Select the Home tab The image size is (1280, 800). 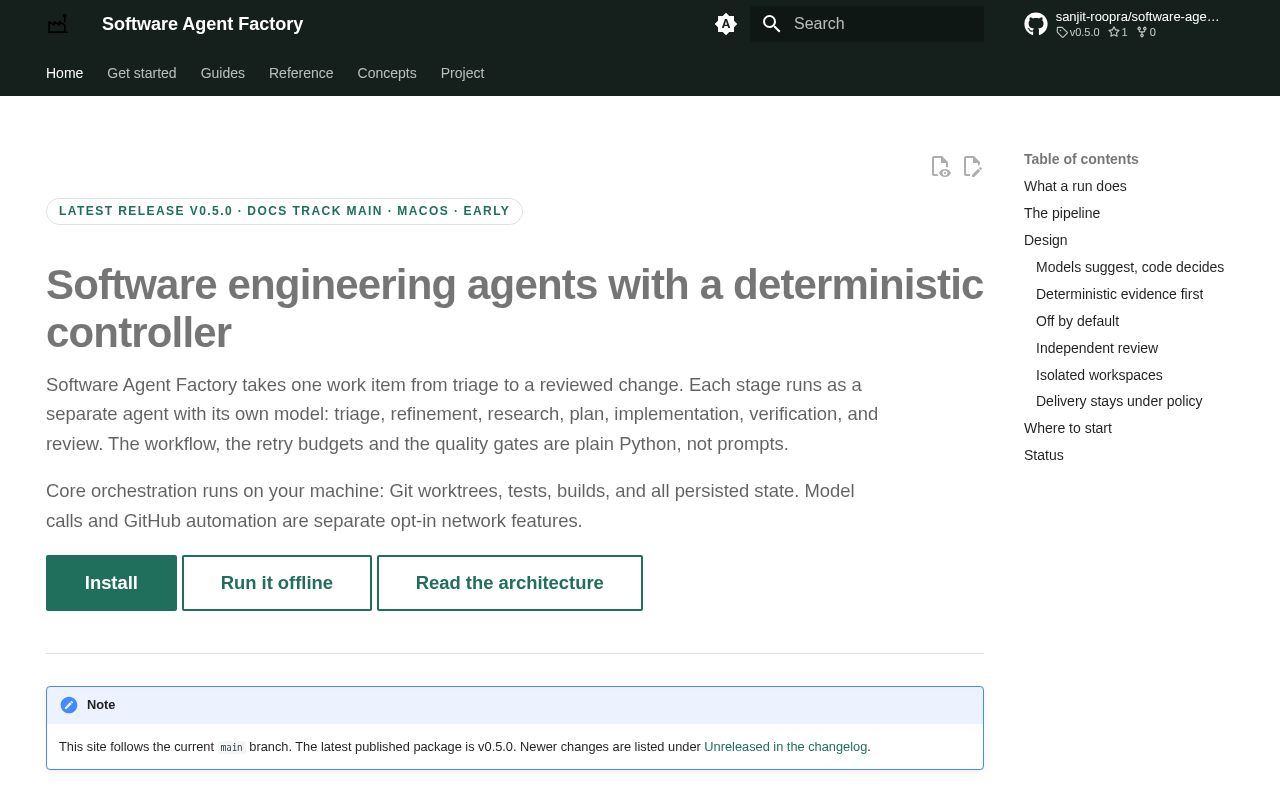pos(65,73)
